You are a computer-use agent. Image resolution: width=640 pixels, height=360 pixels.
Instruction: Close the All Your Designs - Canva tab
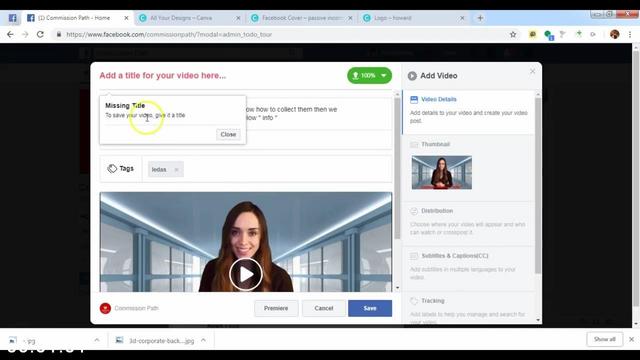pos(238,18)
